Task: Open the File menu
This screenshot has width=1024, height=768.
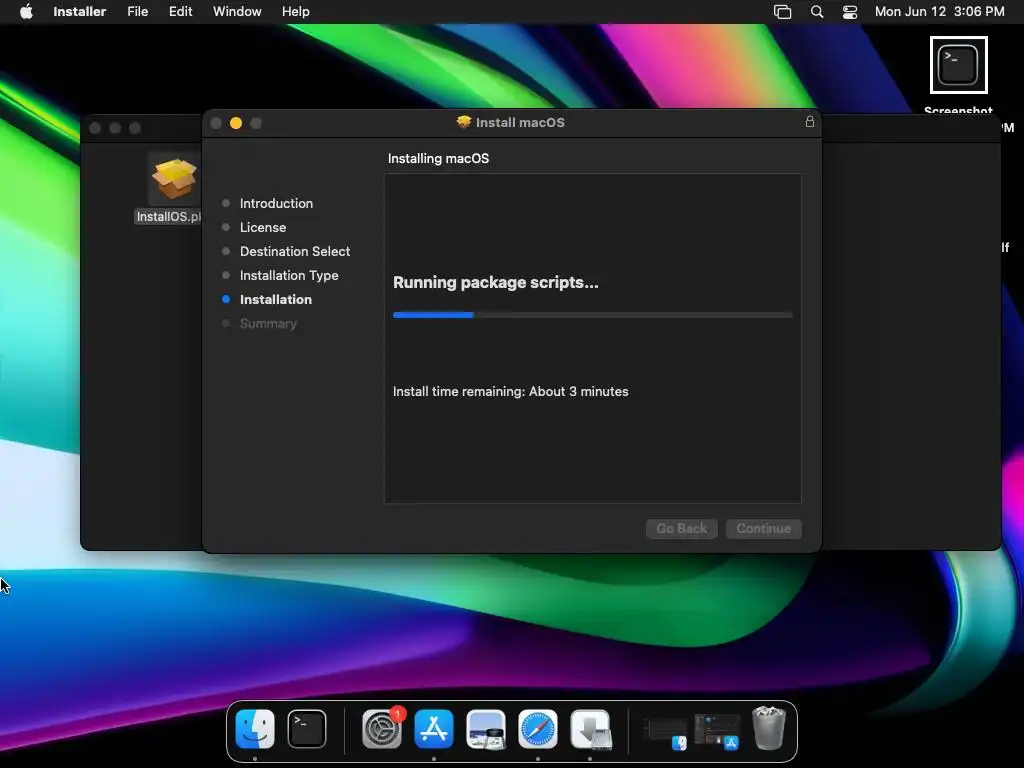Action: click(x=138, y=12)
